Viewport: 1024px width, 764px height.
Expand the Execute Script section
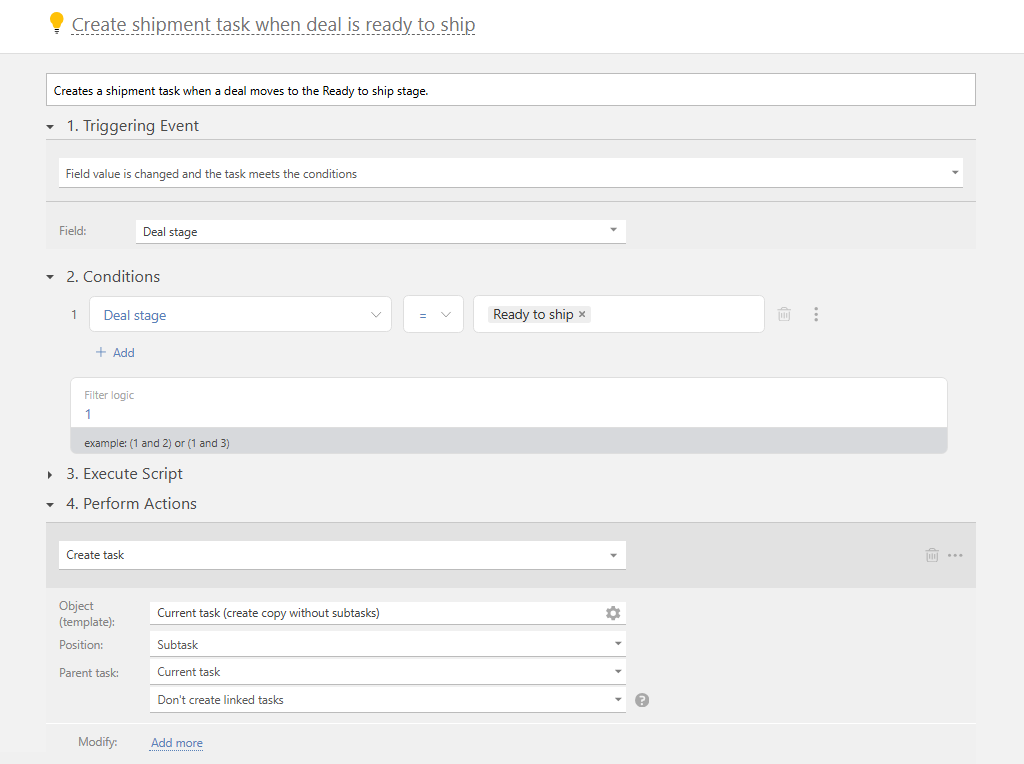pyautogui.click(x=51, y=474)
